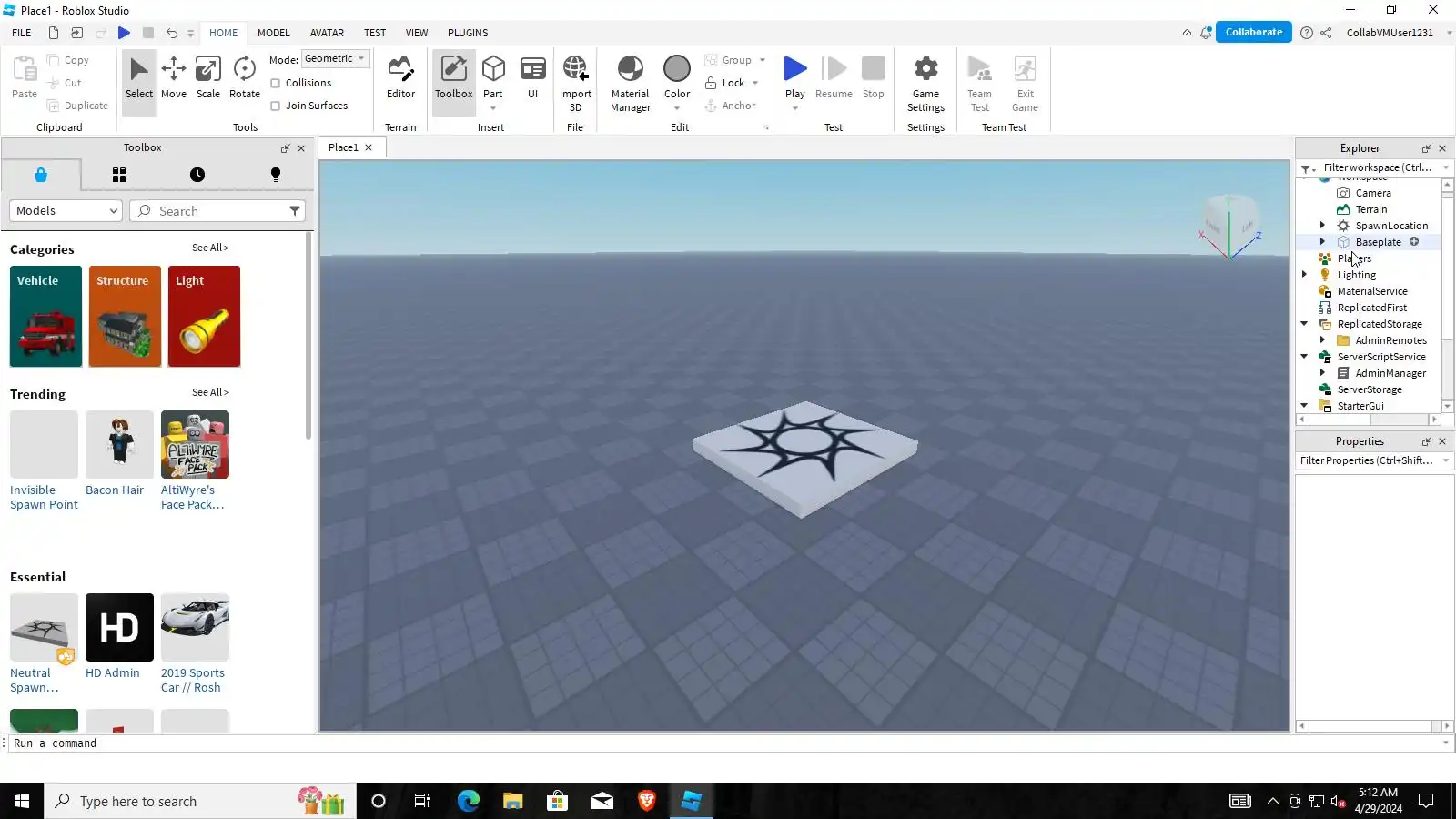Open Game Settings
Image resolution: width=1456 pixels, height=819 pixels.
[925, 83]
